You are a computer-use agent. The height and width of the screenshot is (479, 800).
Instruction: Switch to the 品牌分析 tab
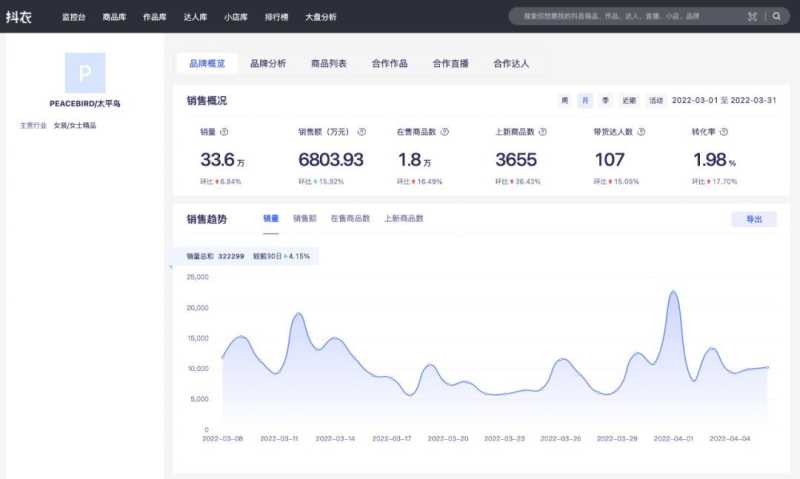click(x=268, y=64)
